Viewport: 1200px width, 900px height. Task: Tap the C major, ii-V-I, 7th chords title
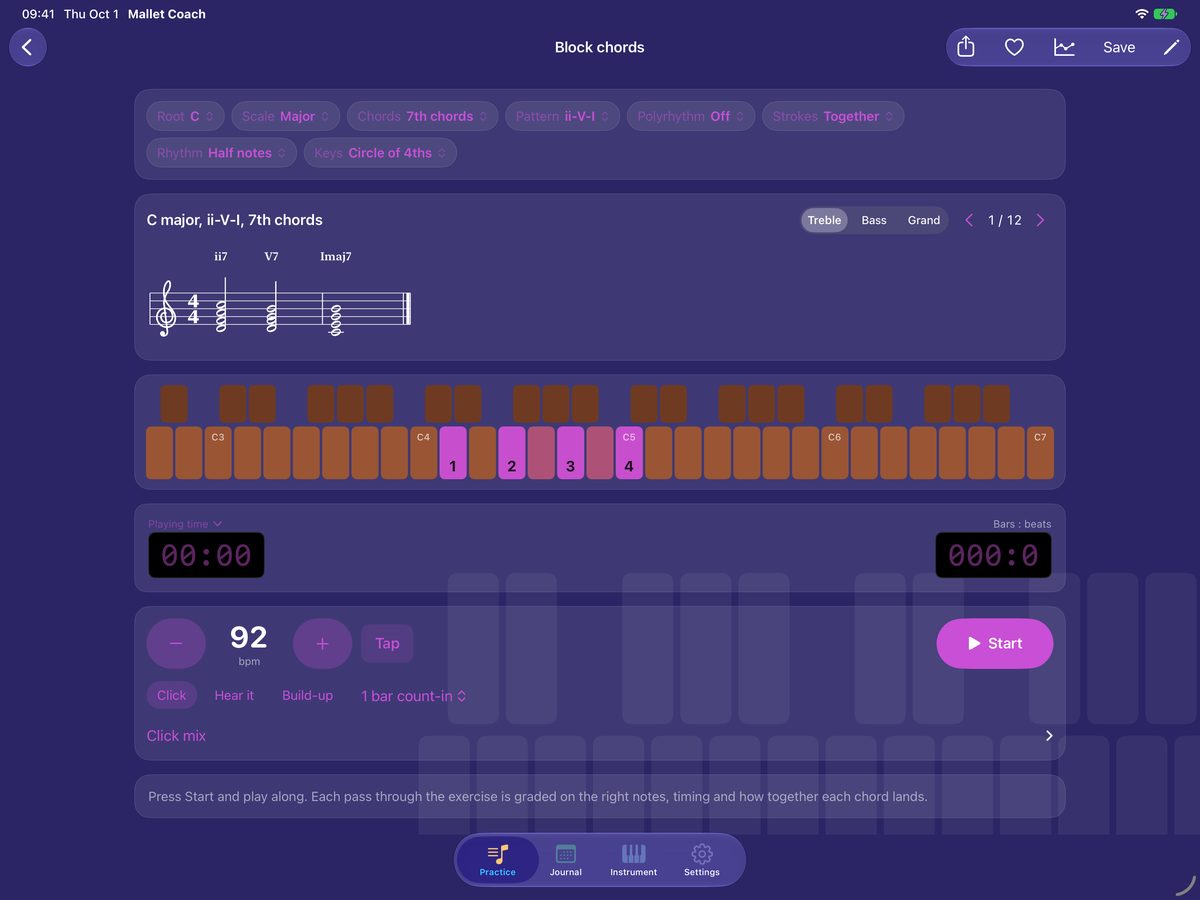235,220
